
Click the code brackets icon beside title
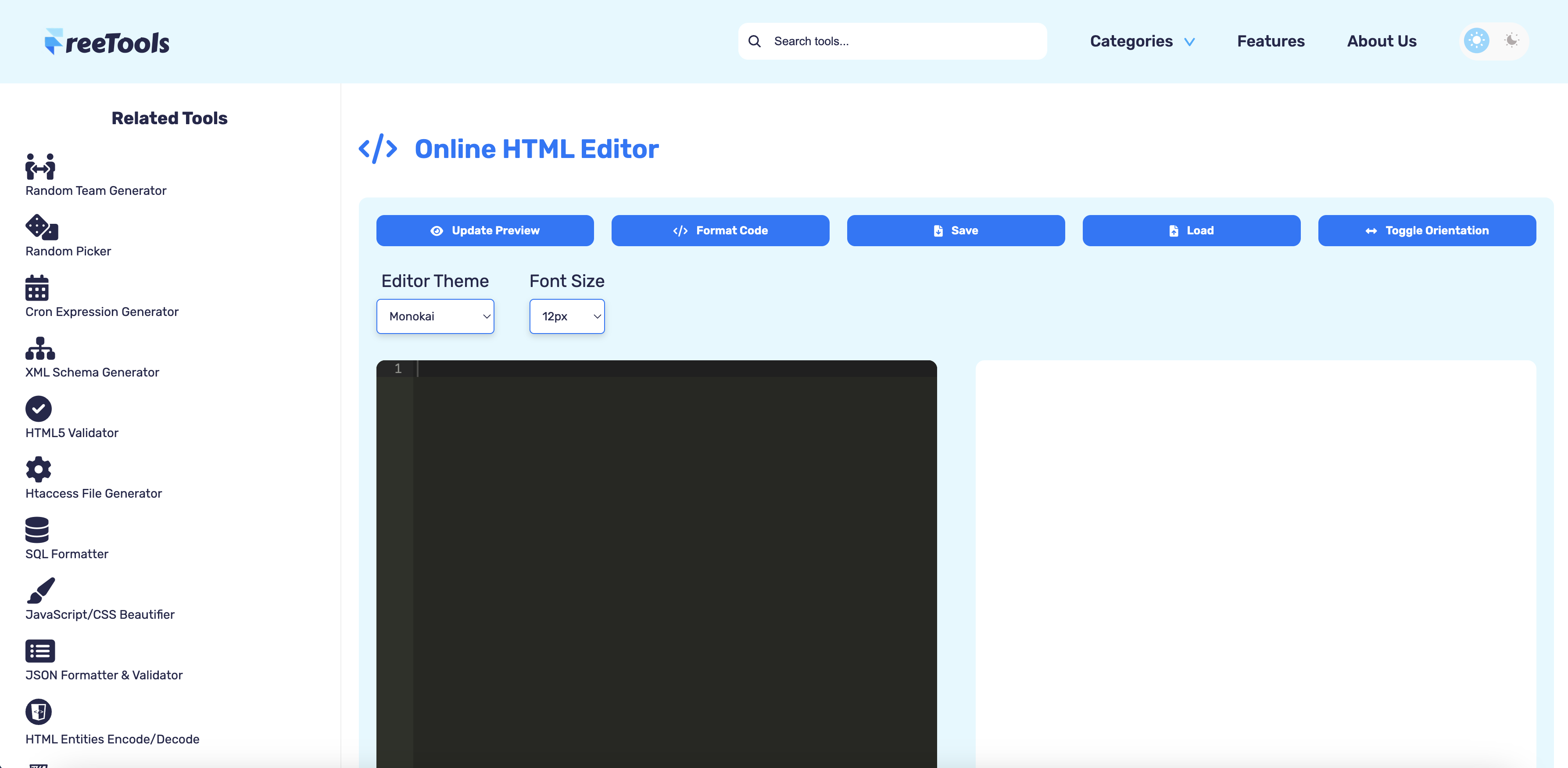click(378, 149)
